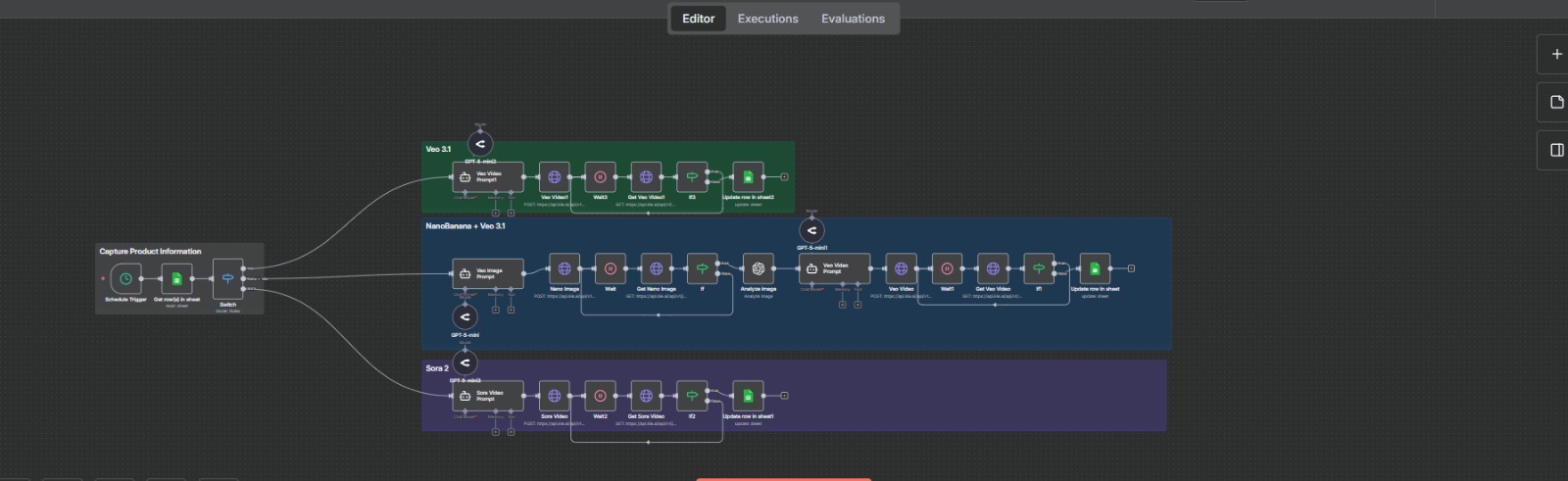This screenshot has height=481, width=1568.
Task: Select the Update row in sheet2 node
Action: click(748, 177)
